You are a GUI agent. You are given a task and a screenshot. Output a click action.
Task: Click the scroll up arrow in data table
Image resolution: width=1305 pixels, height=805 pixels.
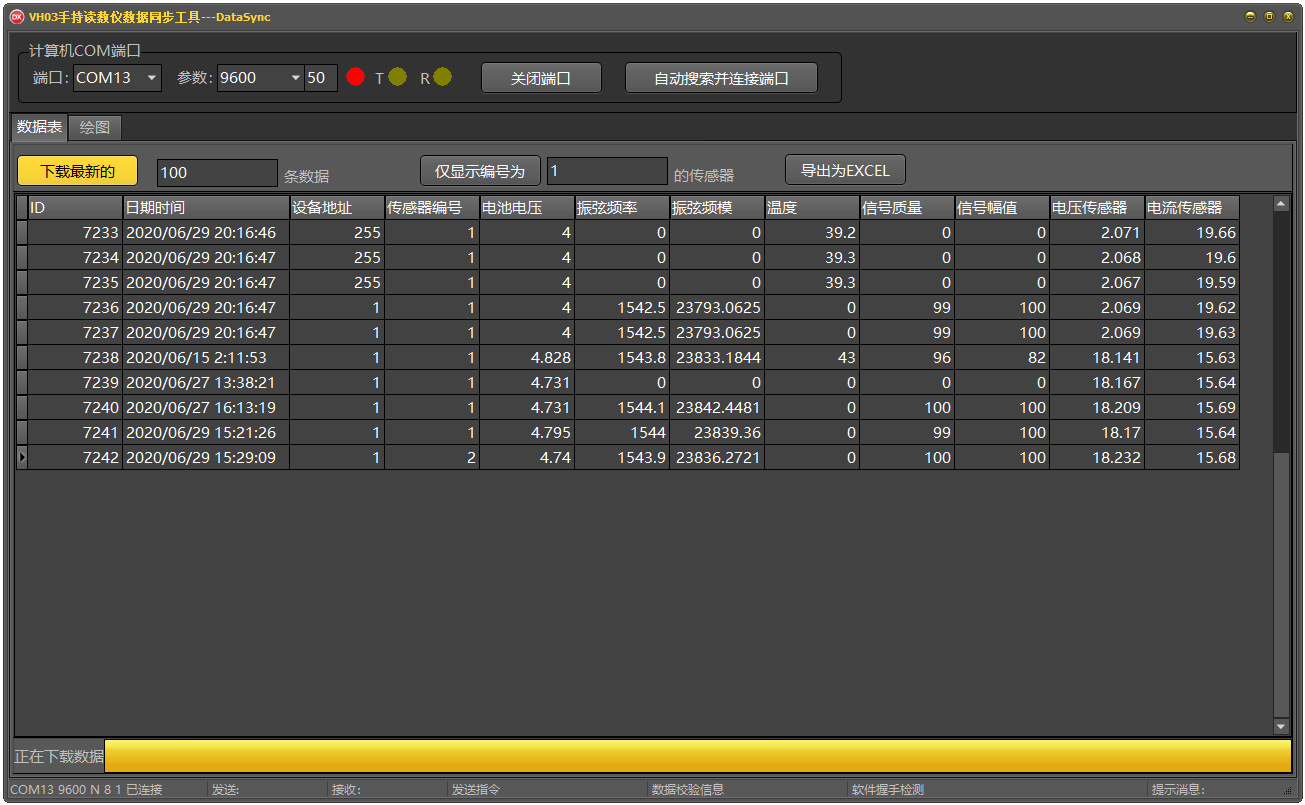pyautogui.click(x=1281, y=204)
